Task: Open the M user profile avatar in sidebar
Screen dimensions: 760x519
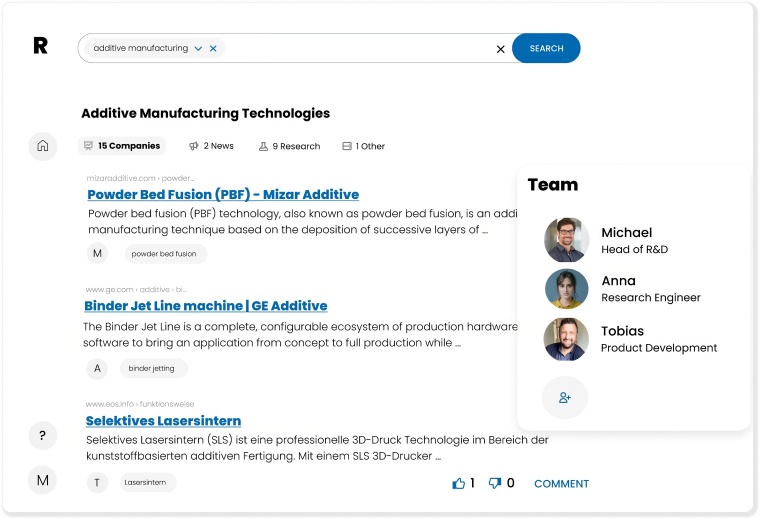Action: (x=42, y=481)
